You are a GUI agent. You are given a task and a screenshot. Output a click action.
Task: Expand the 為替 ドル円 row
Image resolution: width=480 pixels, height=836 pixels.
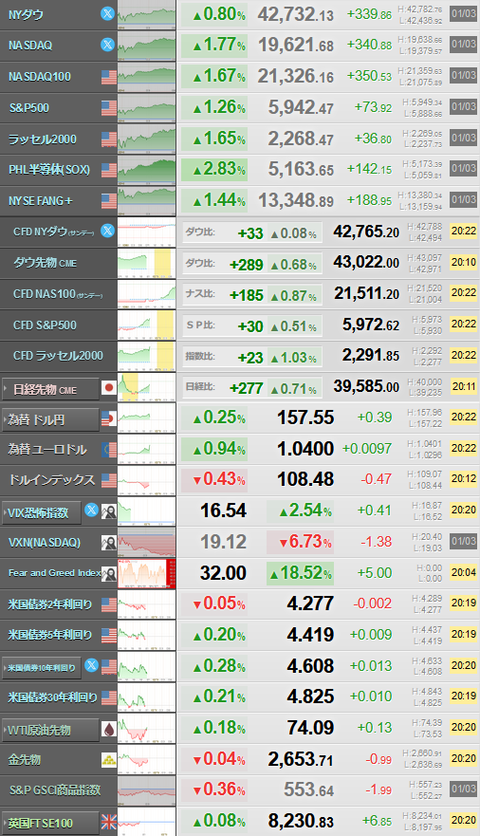51,420
